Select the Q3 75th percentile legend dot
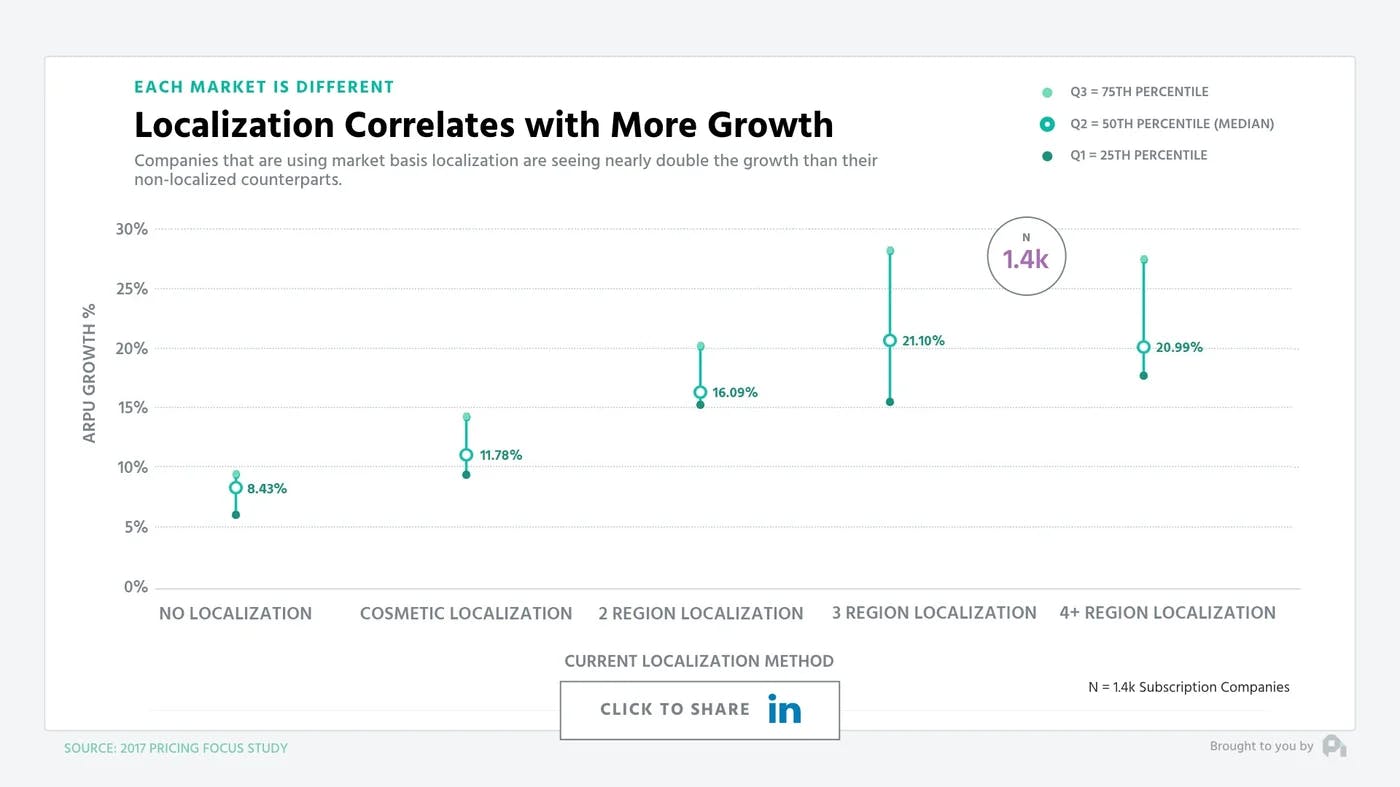This screenshot has width=1400, height=787. [x=1047, y=92]
